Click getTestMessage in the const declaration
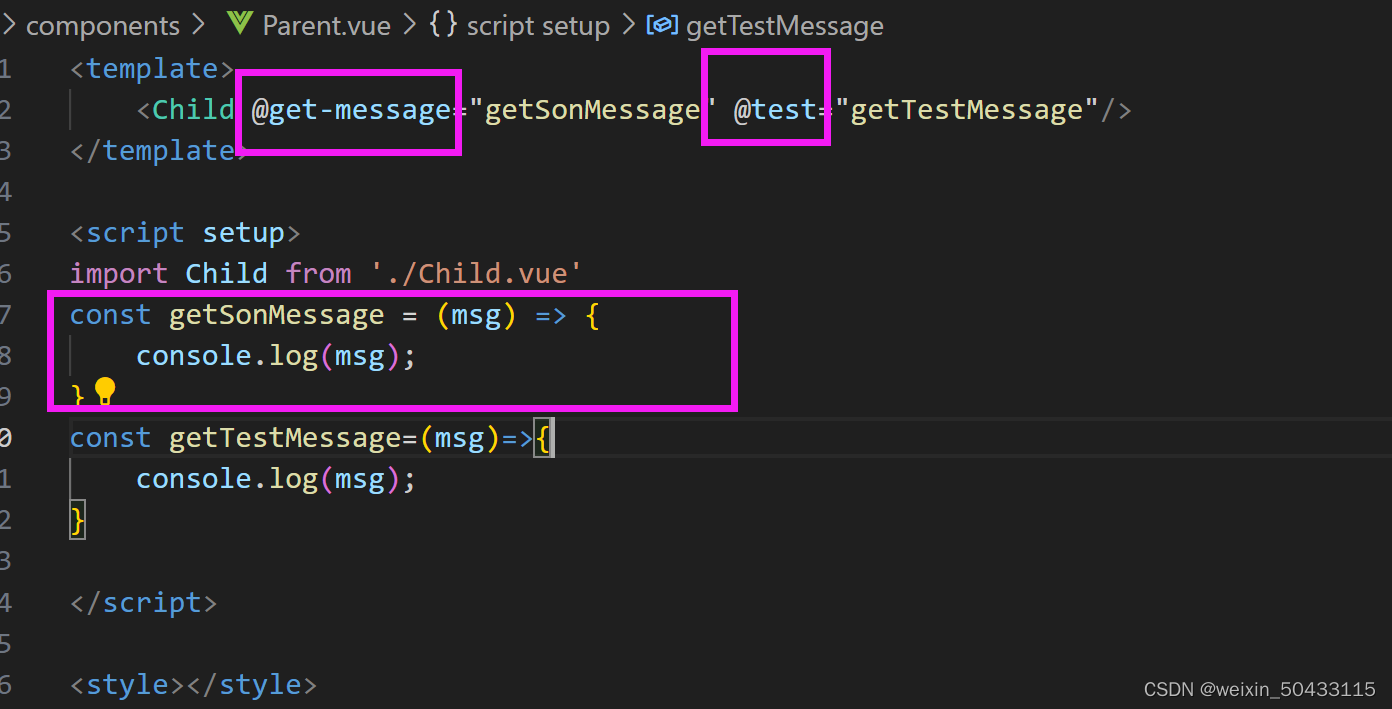Image resolution: width=1392 pixels, height=709 pixels. pyautogui.click(x=285, y=438)
